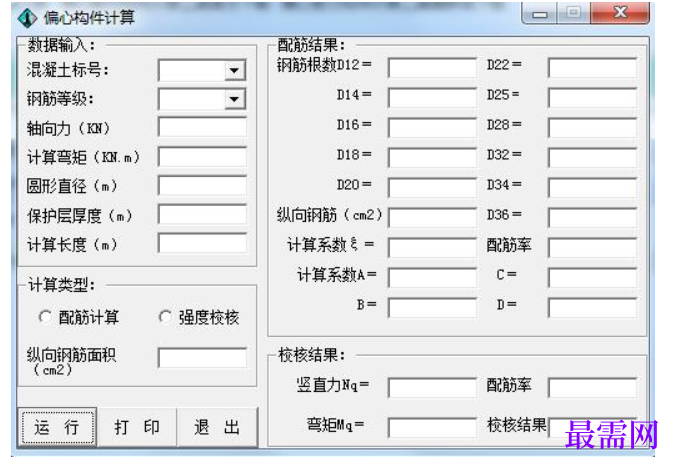Click the D36 result field

[592, 218]
